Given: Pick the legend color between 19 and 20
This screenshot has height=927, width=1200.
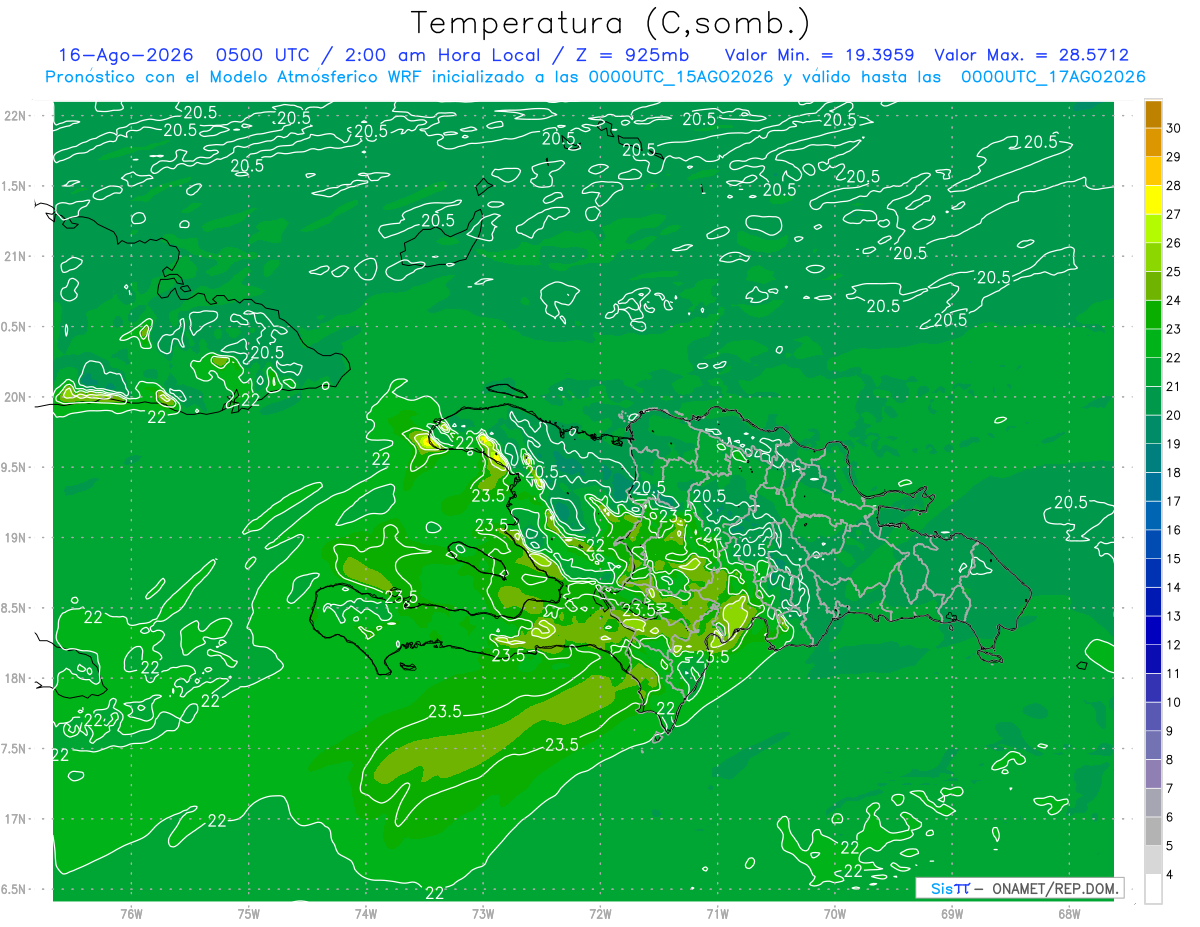Looking at the screenshot, I should (x=1153, y=430).
